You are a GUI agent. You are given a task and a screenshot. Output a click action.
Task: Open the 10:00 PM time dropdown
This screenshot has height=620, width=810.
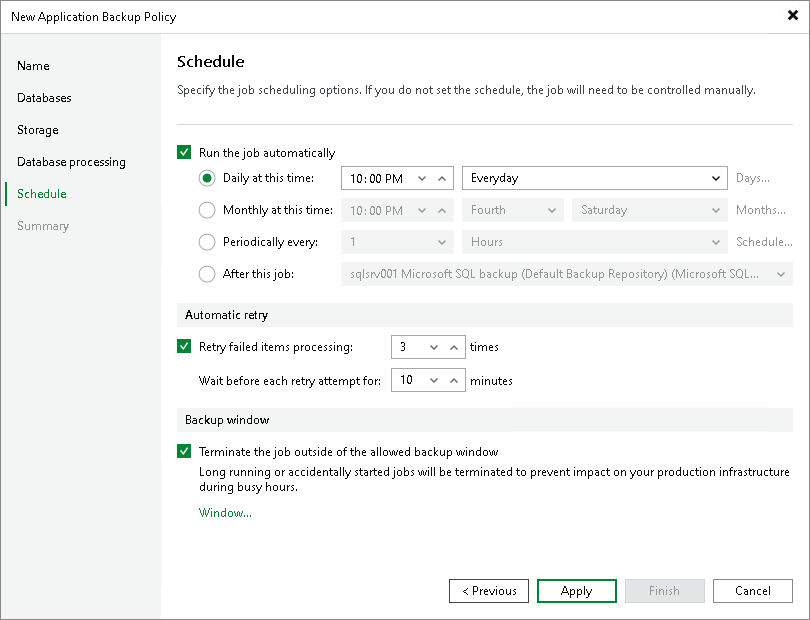[x=423, y=178]
